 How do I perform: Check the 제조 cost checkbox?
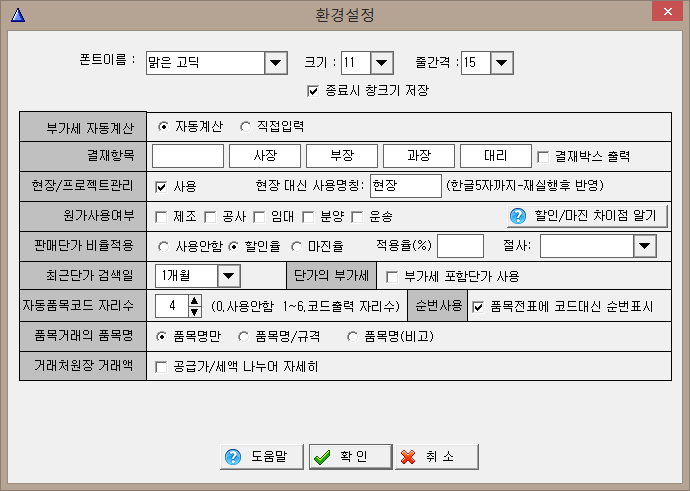coord(161,217)
